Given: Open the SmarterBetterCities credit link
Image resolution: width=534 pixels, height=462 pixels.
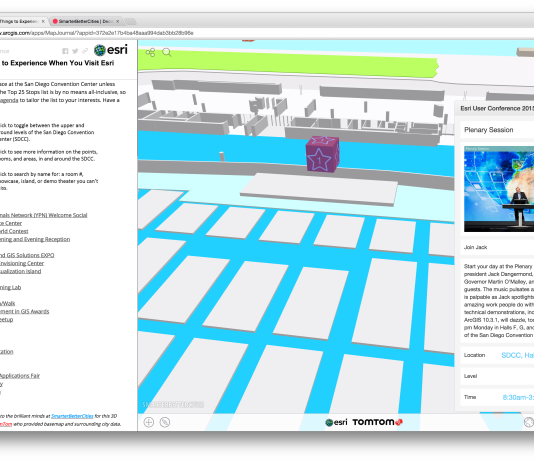Looking at the screenshot, I should (72, 416).
